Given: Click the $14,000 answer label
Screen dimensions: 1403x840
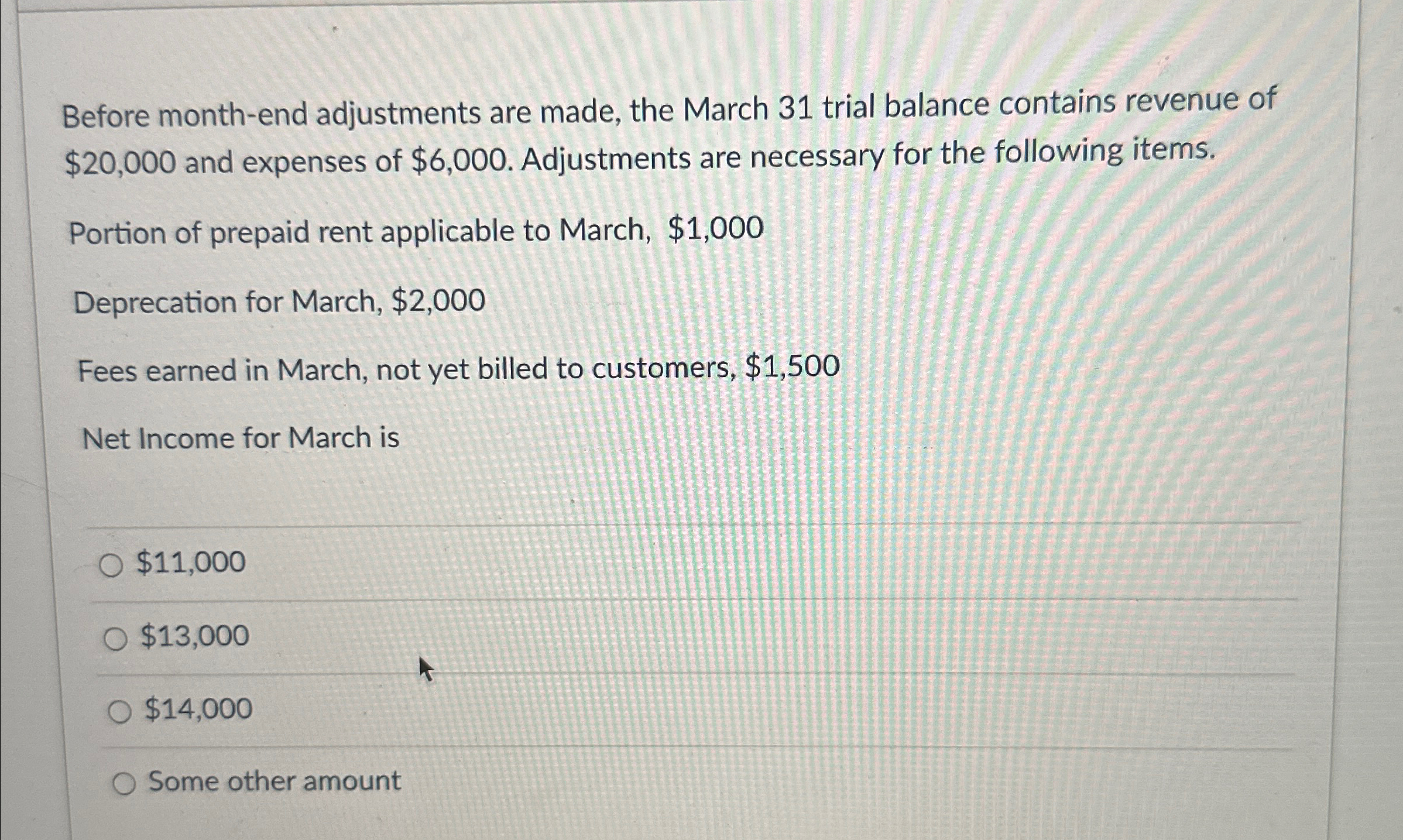Looking at the screenshot, I should click(198, 709).
